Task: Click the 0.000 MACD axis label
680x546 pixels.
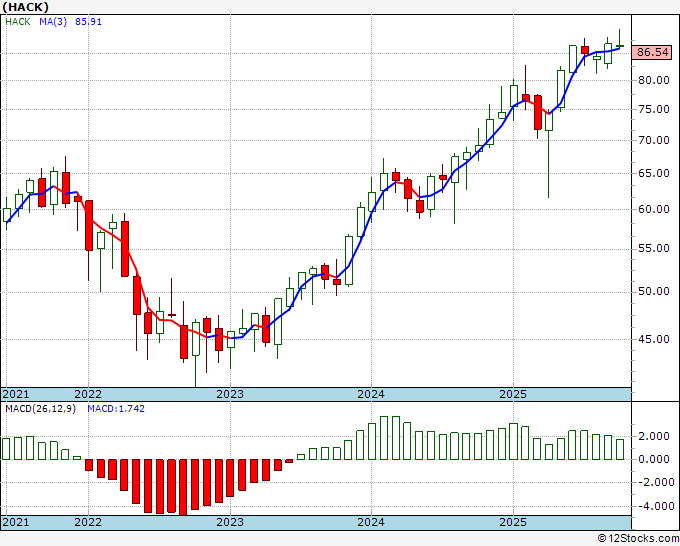Action: 654,459
